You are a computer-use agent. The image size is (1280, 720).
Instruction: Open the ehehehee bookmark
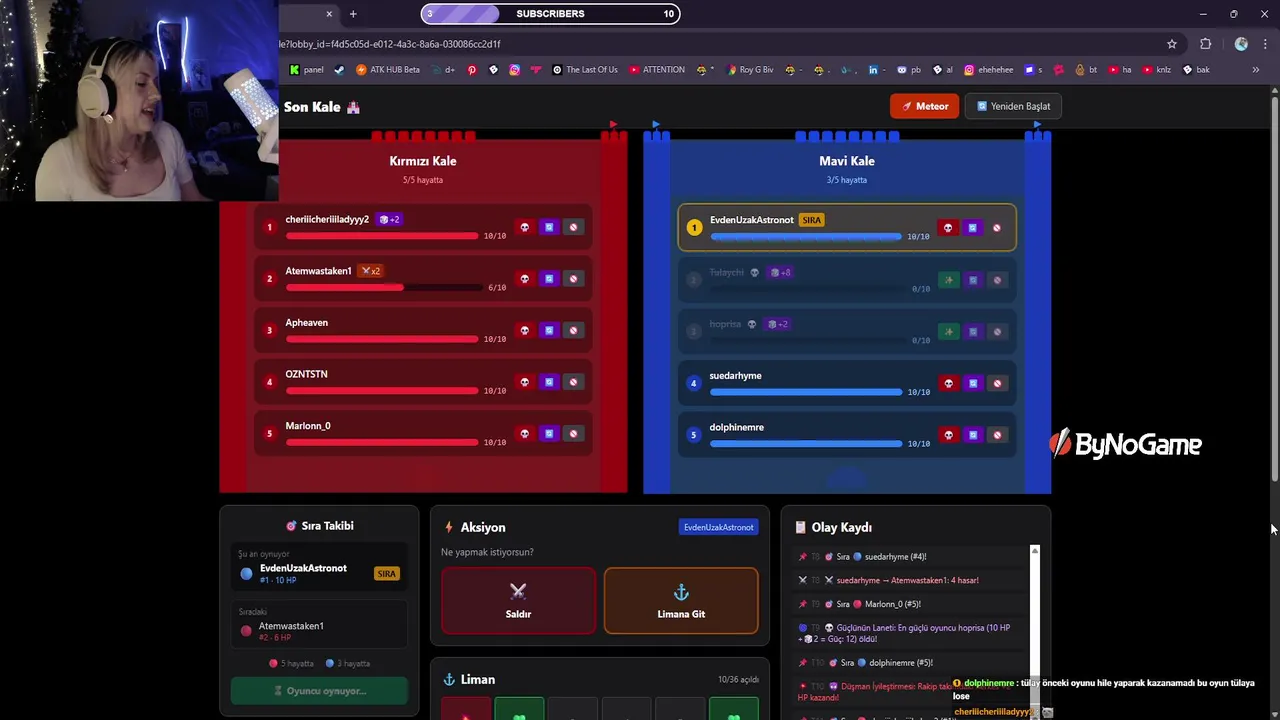pos(987,70)
